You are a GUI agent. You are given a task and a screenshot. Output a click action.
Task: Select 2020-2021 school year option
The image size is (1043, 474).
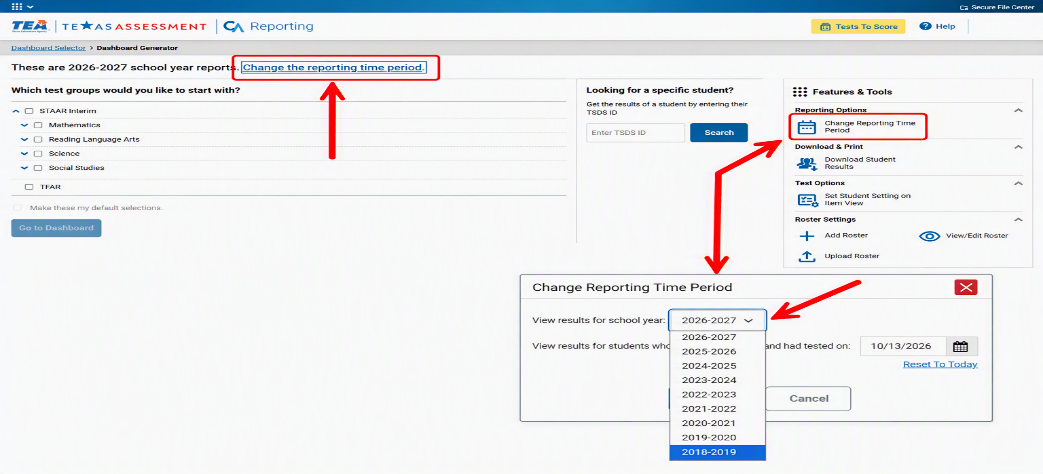click(x=718, y=423)
